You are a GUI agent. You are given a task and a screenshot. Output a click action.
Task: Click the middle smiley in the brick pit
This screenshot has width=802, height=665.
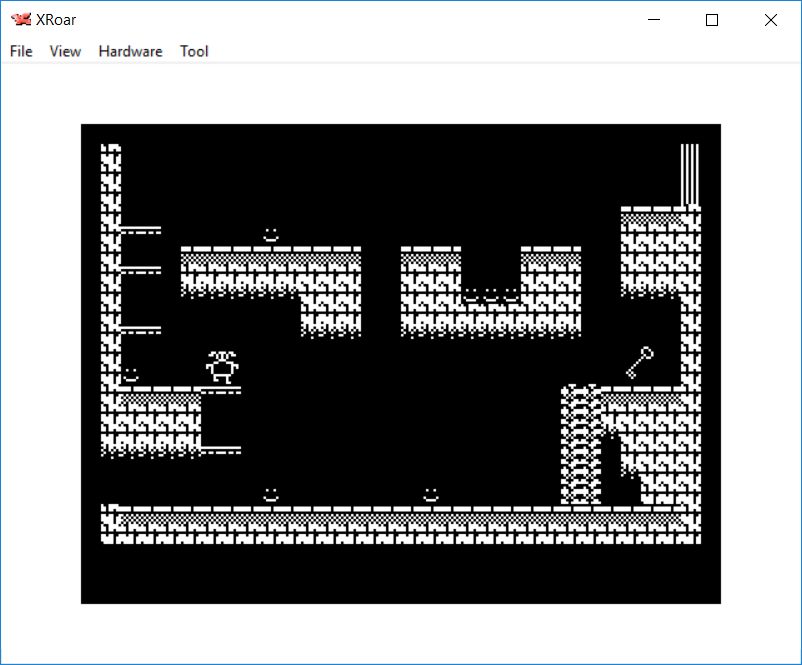click(x=491, y=295)
